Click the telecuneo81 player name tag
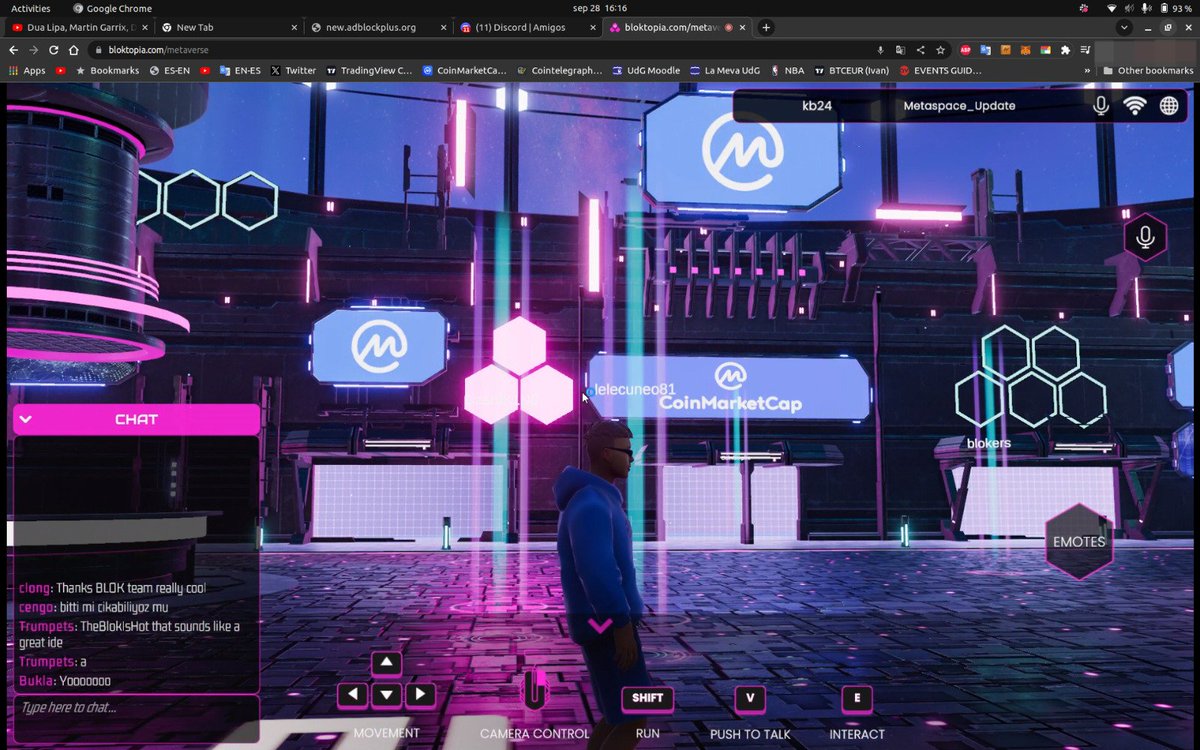The height and width of the screenshot is (750, 1200). 636,389
